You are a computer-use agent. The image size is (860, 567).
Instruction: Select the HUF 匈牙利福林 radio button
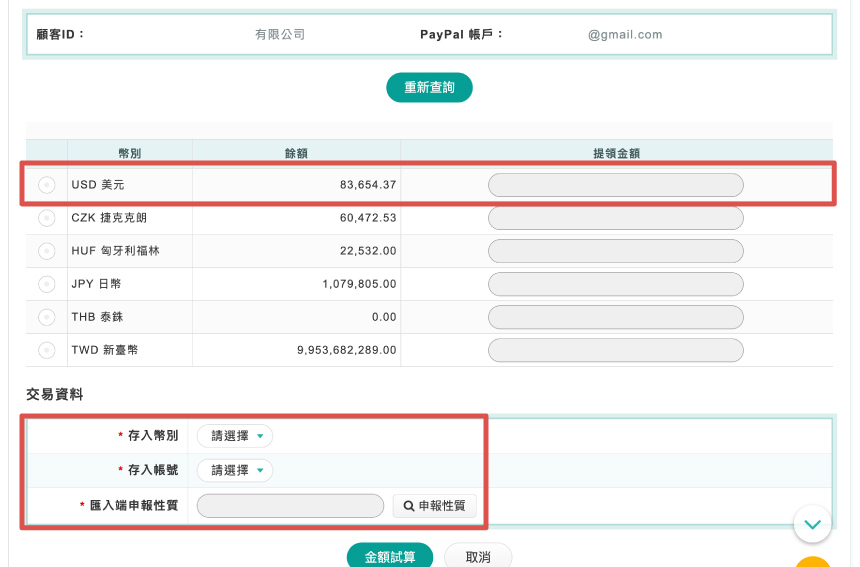pyautogui.click(x=47, y=251)
